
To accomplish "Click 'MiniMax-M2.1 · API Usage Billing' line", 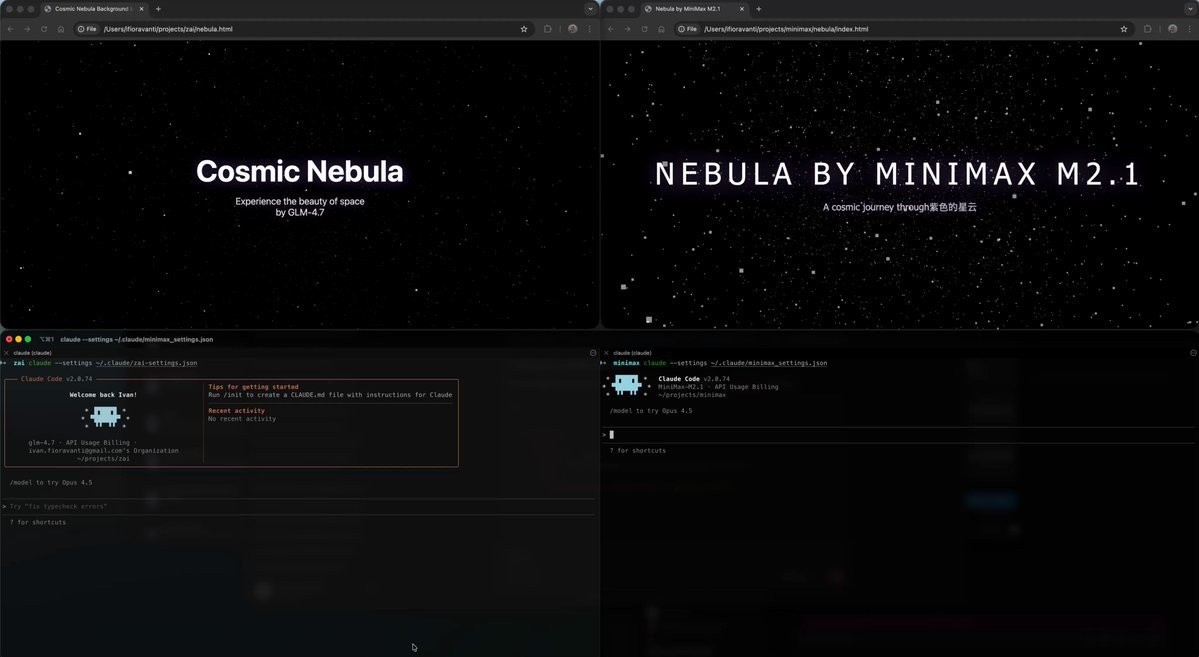I will click(x=718, y=387).
